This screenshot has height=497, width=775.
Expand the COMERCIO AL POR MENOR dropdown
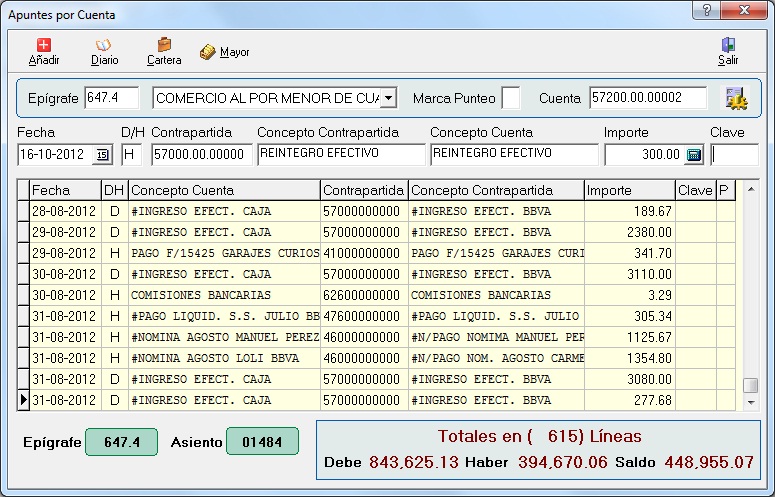tap(389, 98)
